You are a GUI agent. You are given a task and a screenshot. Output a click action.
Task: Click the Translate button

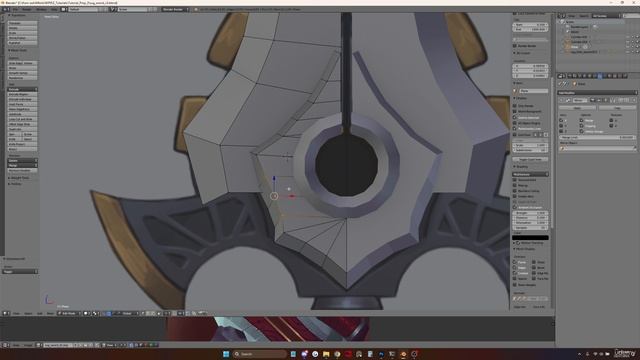coord(22,23)
